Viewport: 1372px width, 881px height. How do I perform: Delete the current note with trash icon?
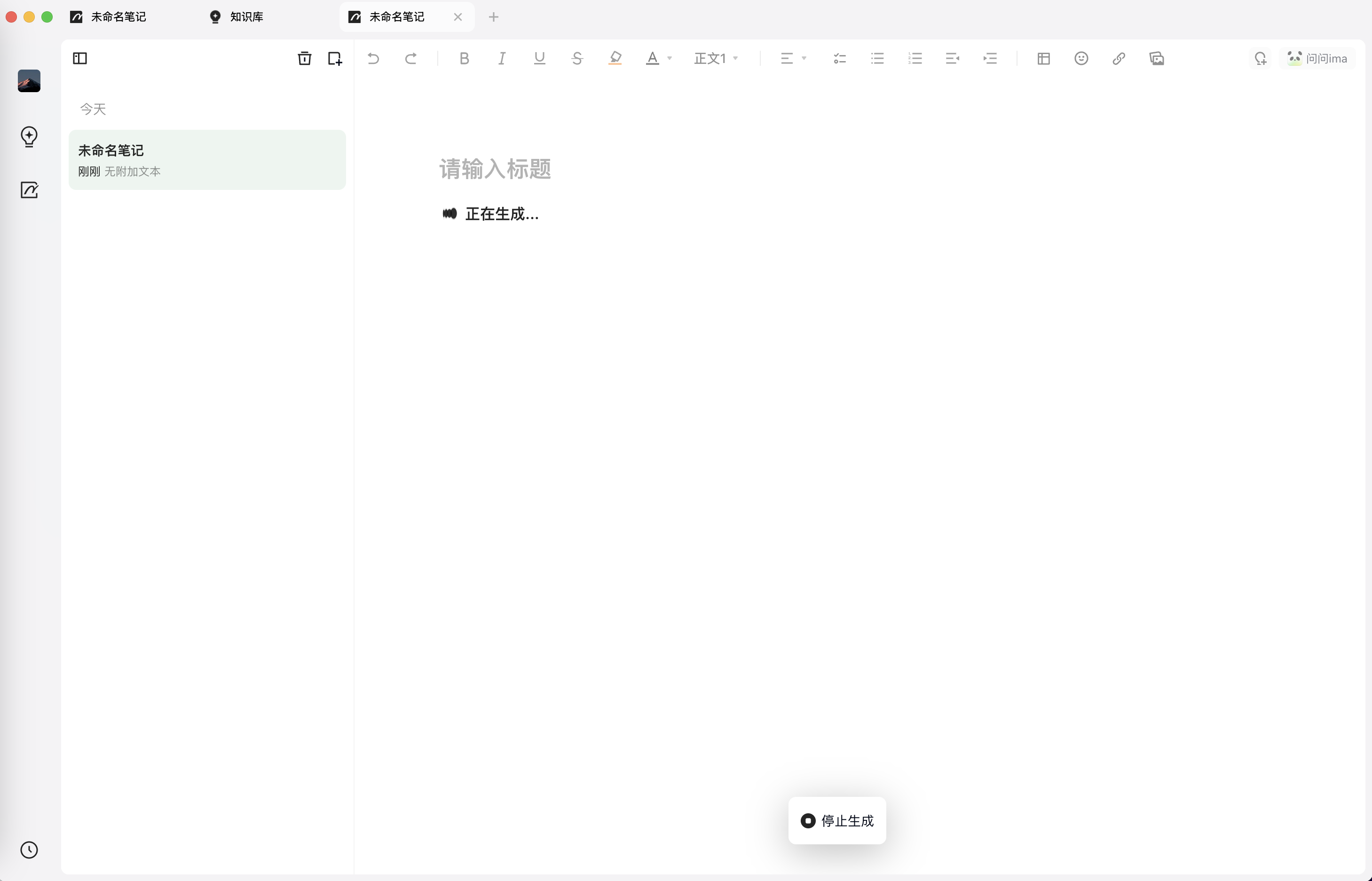click(x=304, y=58)
